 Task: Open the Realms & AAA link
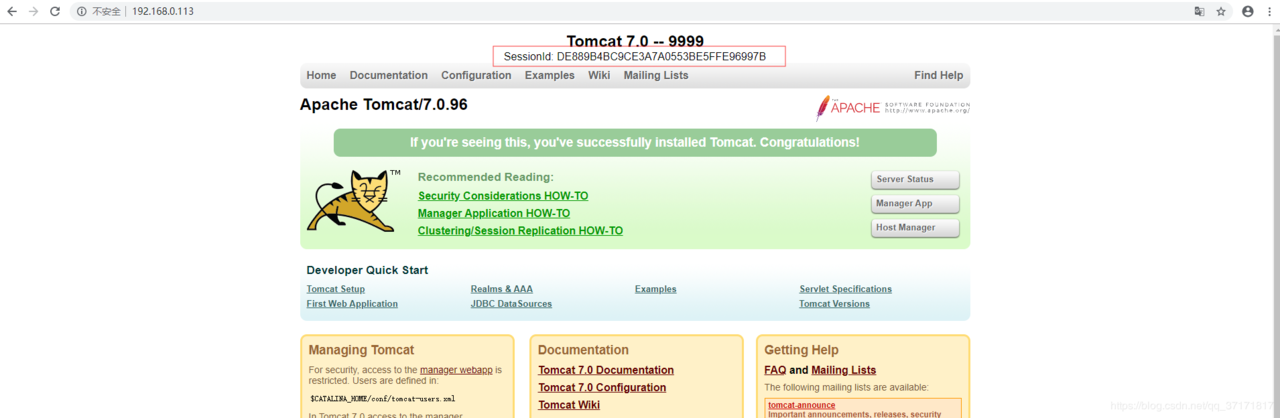(x=502, y=289)
